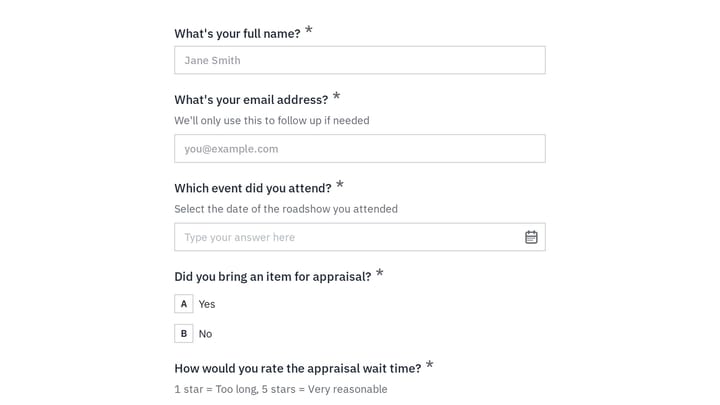The width and height of the screenshot is (720, 405).
Task: Click the 'What's your full name?' label
Action: 237,34
